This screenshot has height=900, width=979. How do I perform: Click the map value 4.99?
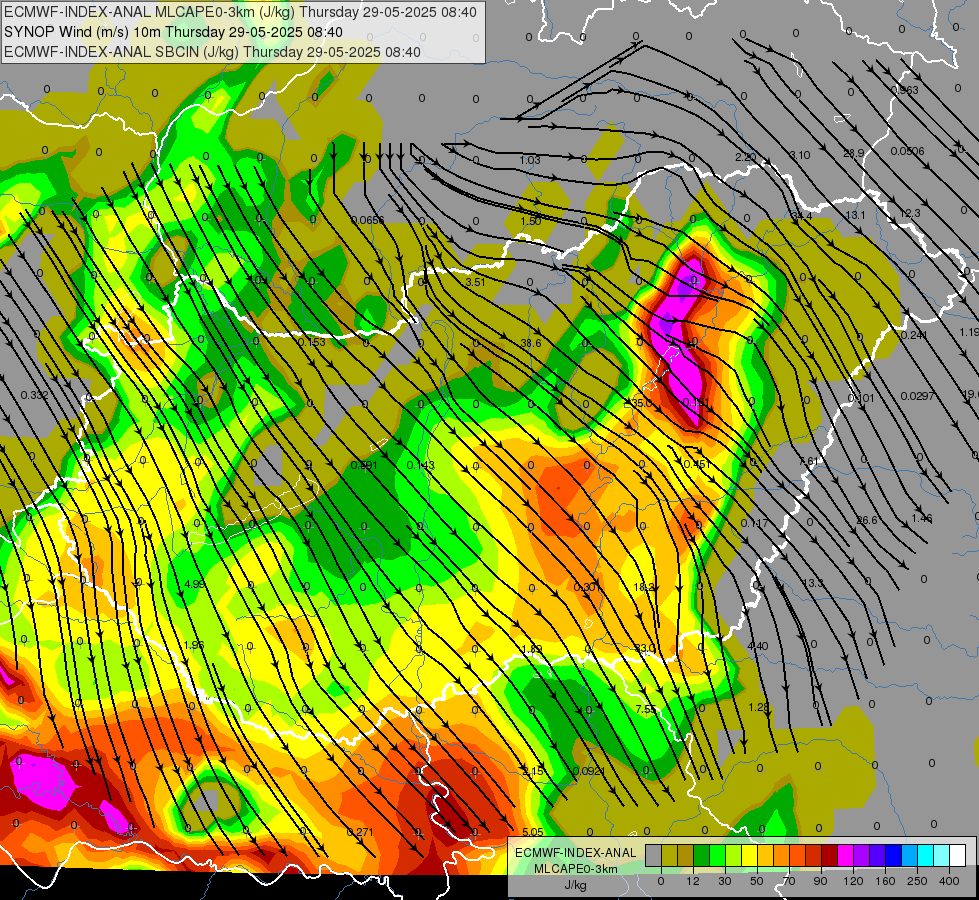pyautogui.click(x=194, y=584)
